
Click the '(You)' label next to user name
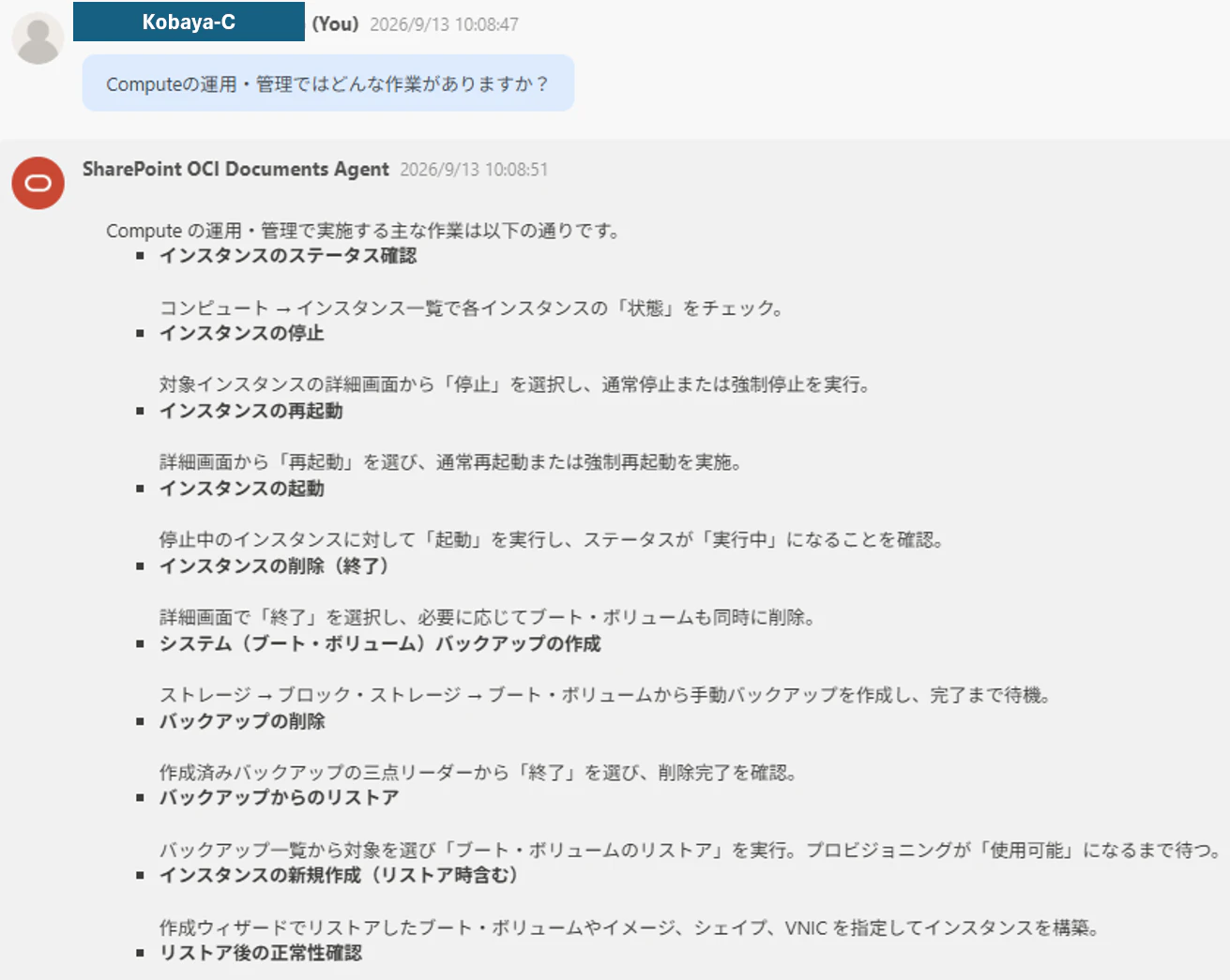coord(335,23)
